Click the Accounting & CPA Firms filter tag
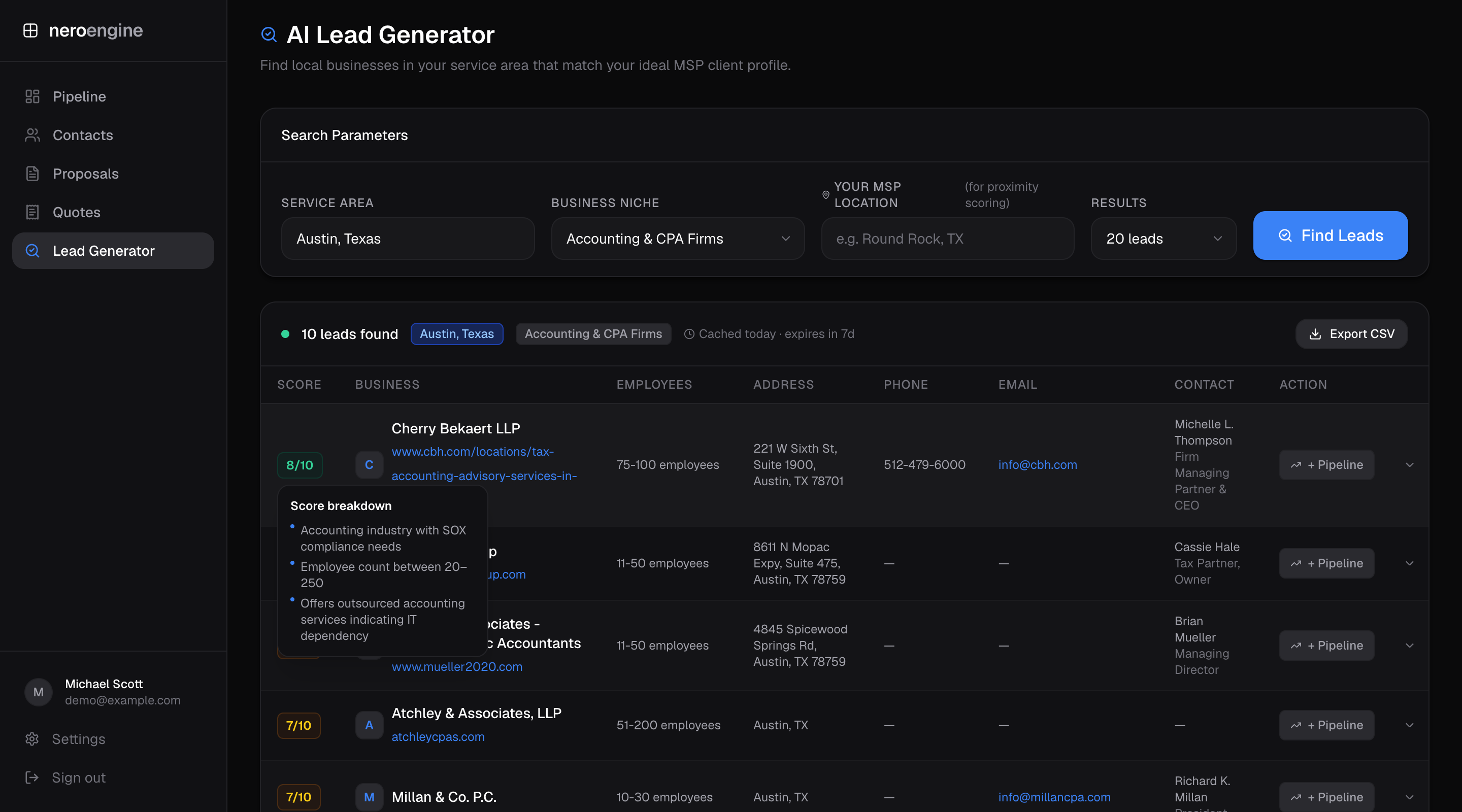Viewport: 1462px width, 812px height. pyautogui.click(x=593, y=333)
